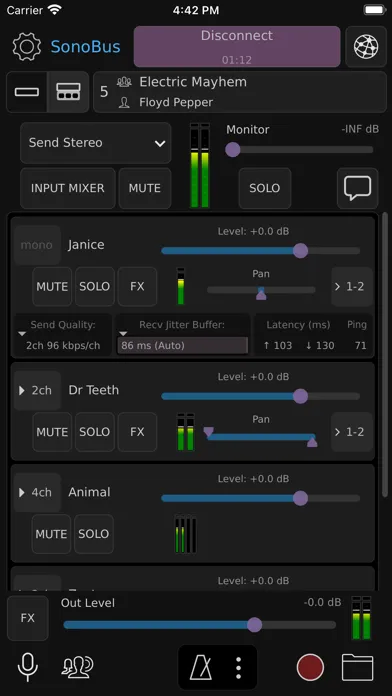Screen dimensions: 392x696
Task: Click the output level meter
Action: click(x=361, y=618)
